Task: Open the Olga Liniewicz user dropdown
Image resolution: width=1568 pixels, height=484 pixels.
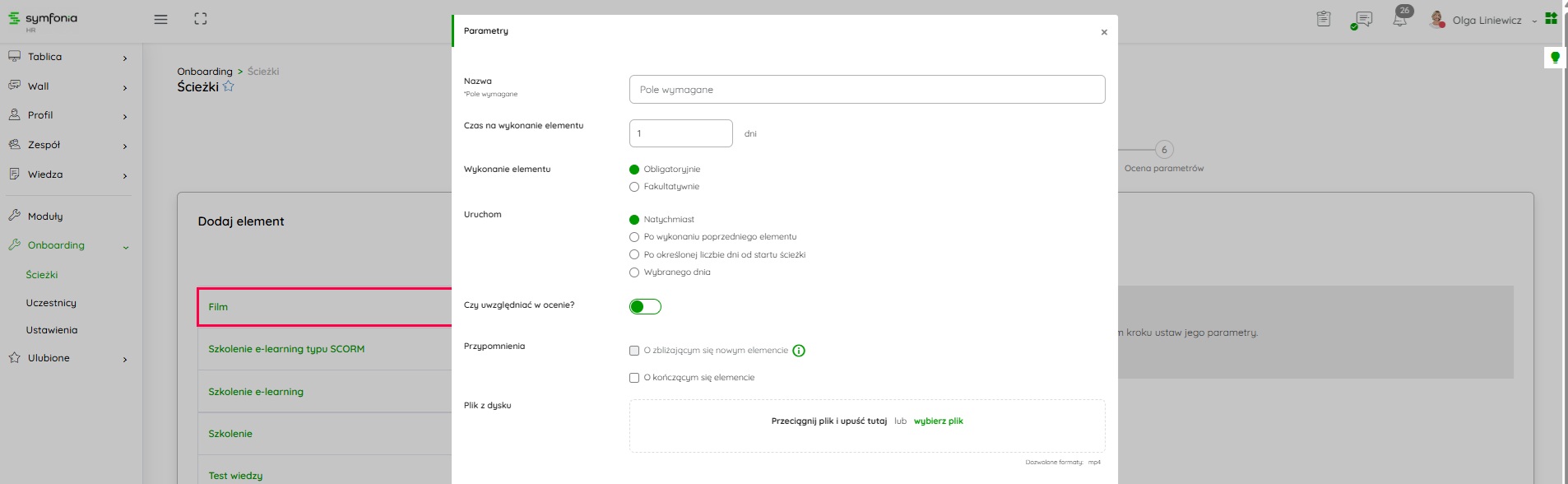Action: [1489, 21]
